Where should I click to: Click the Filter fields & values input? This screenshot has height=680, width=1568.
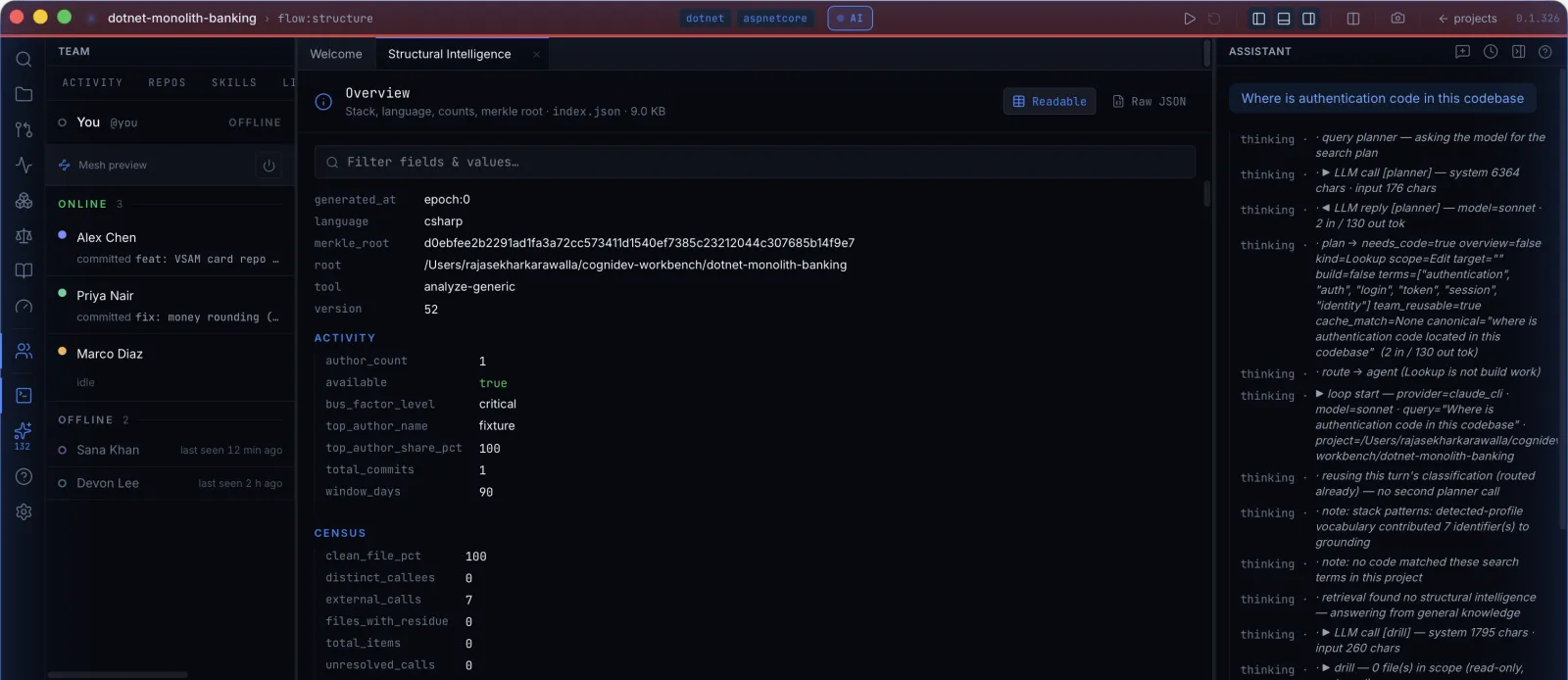click(x=755, y=162)
